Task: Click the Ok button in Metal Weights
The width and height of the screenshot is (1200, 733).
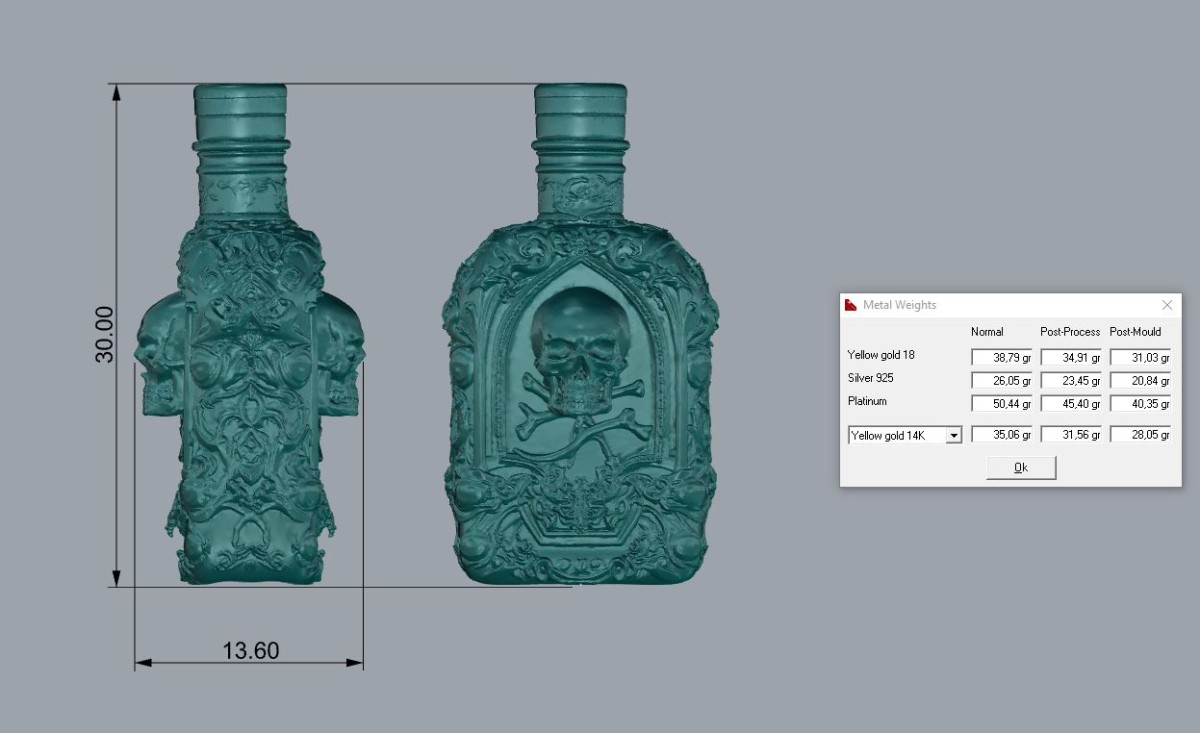Action: 1021,467
